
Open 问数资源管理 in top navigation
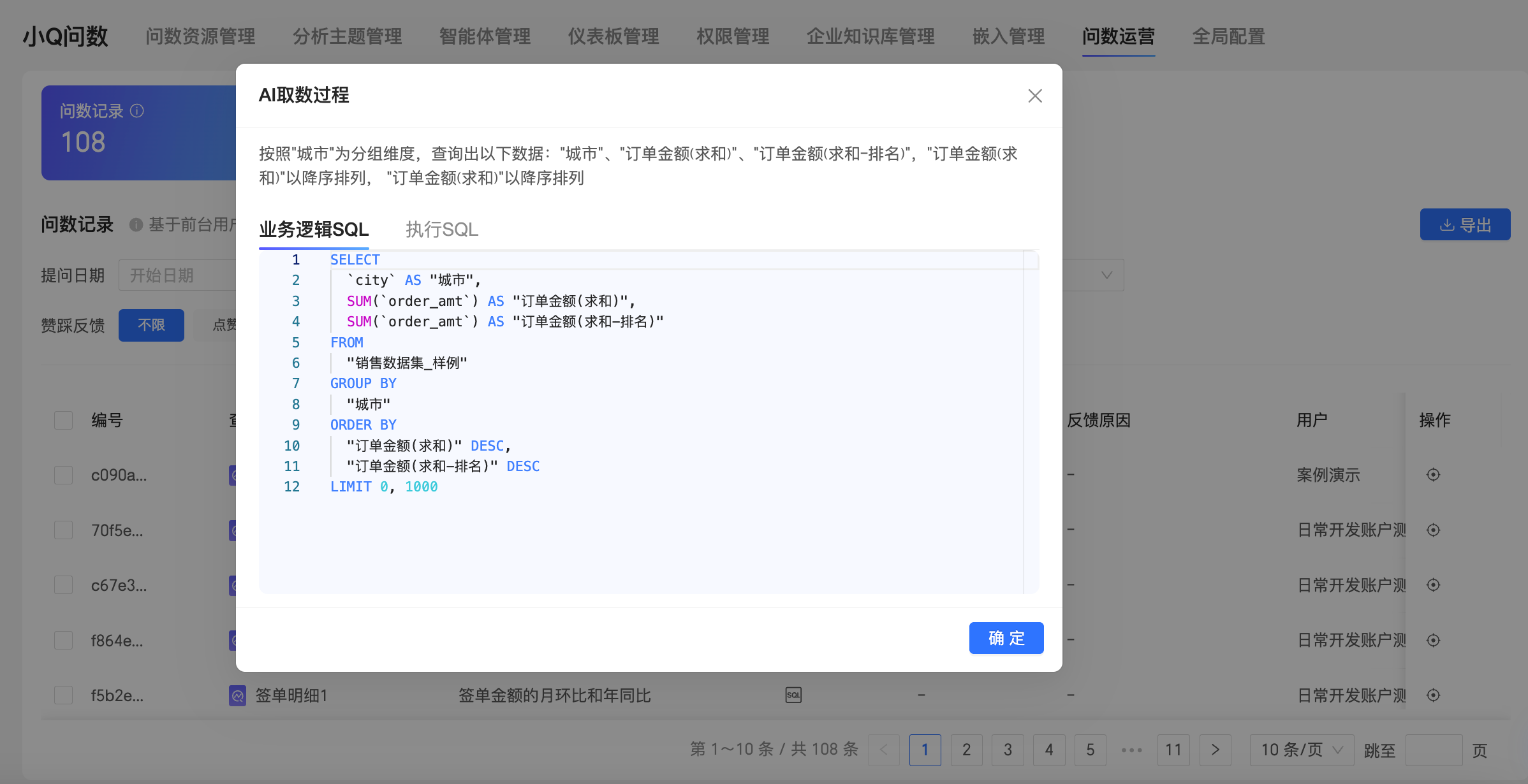(x=200, y=36)
